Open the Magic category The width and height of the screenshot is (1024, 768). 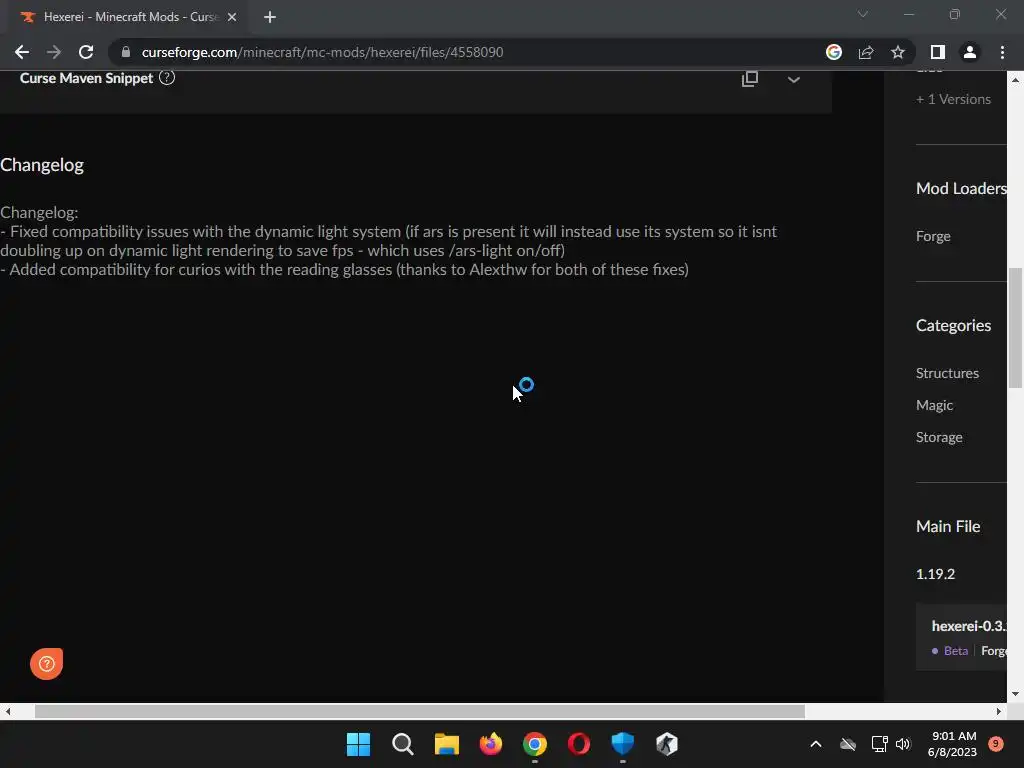pyautogui.click(x=934, y=405)
